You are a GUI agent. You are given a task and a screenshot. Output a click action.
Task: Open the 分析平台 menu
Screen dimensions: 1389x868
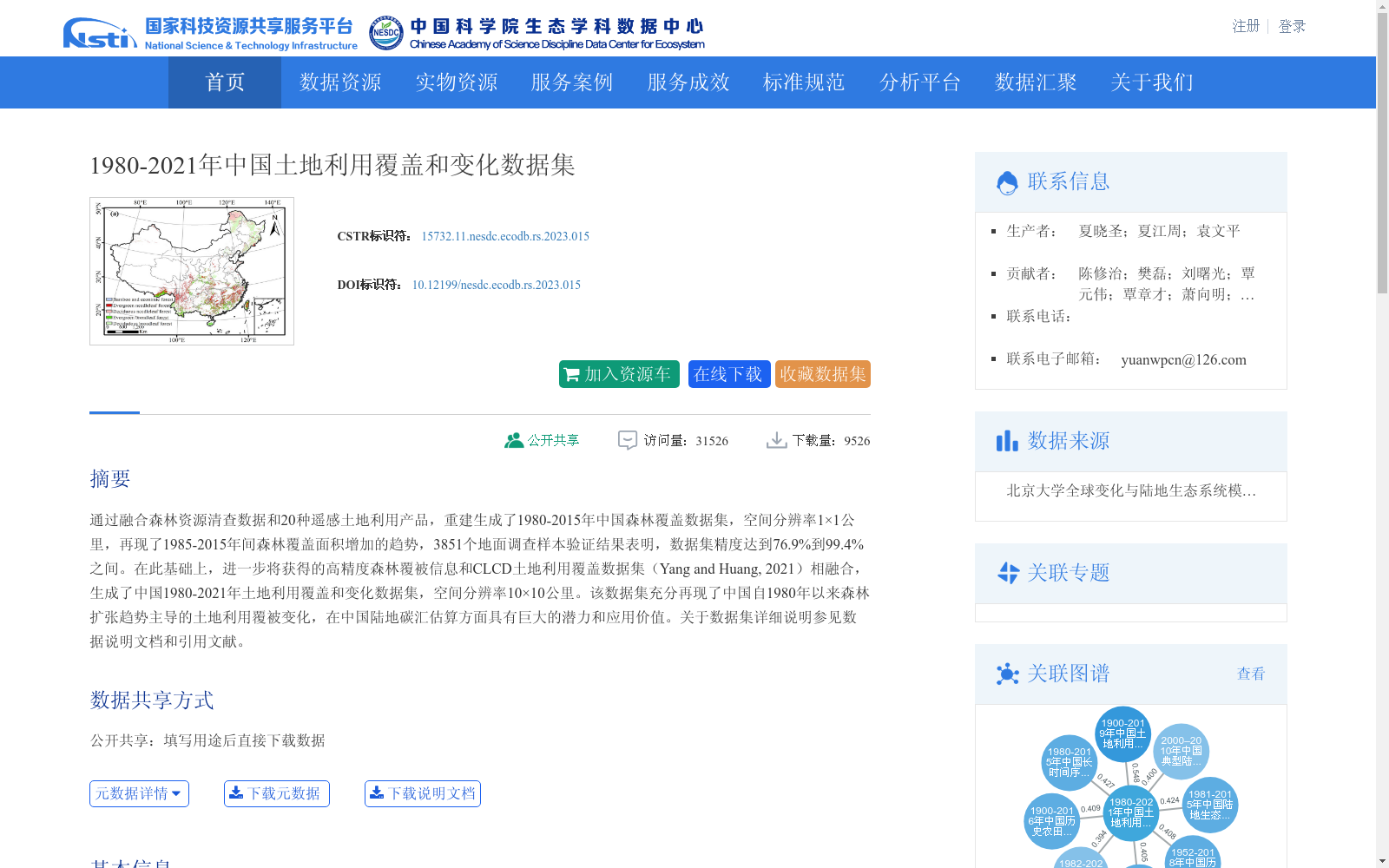pyautogui.click(x=920, y=82)
